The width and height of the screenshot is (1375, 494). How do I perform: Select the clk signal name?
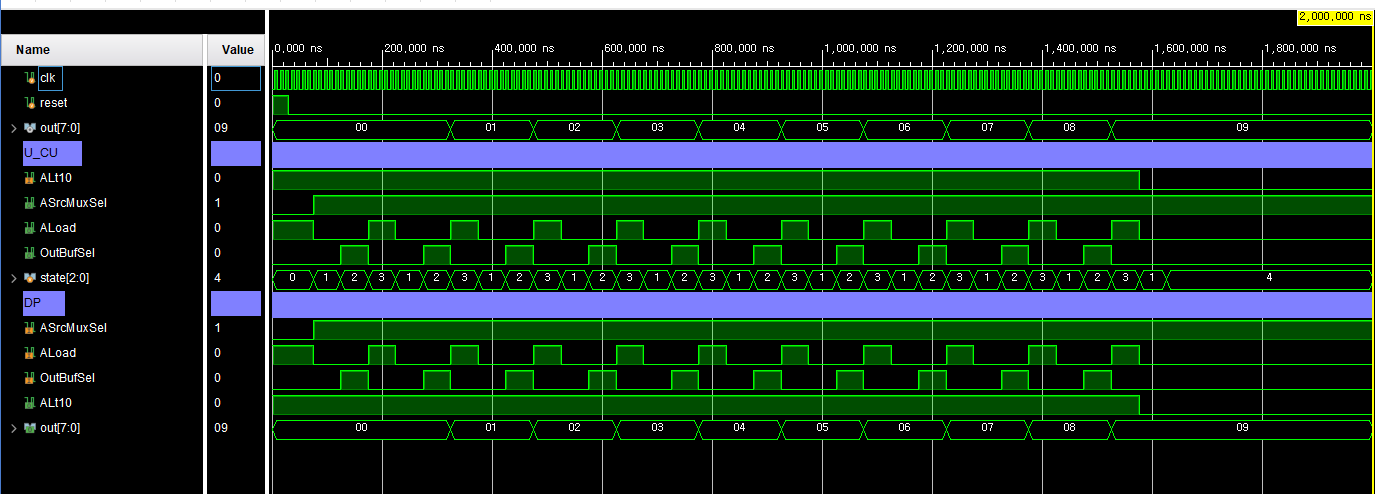[49, 78]
